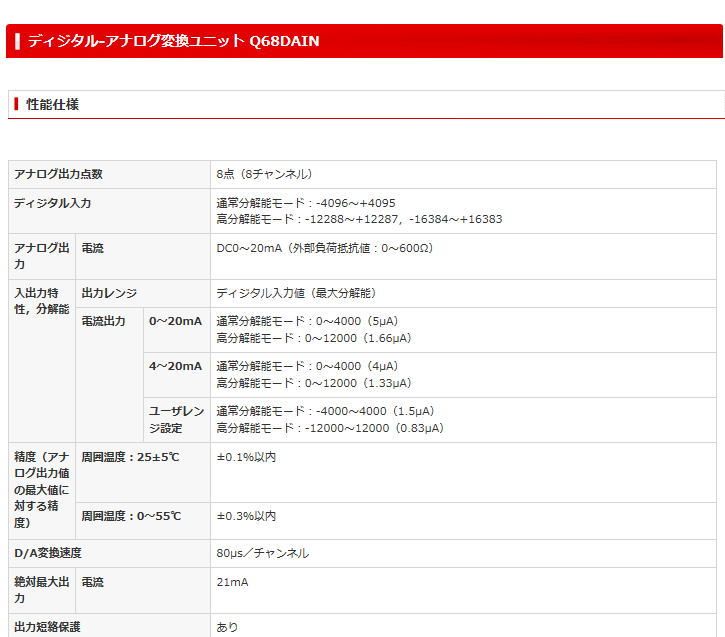The image size is (725, 637).
Task: Click the アナログ出力点数 row label
Action: coord(58,174)
